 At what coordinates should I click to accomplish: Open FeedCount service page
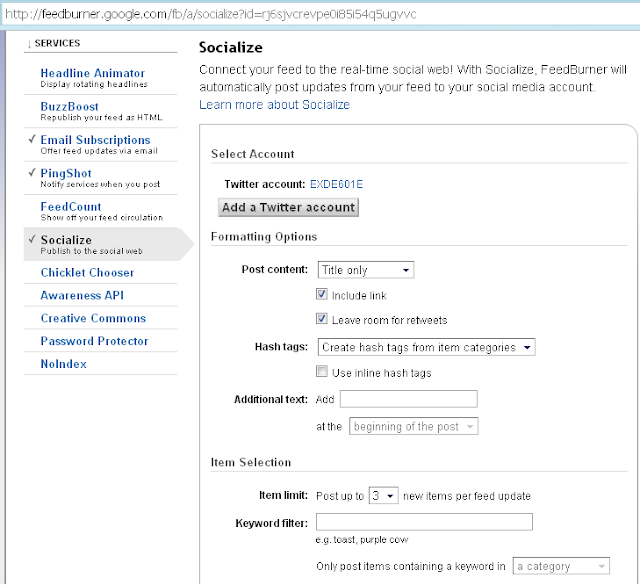71,206
